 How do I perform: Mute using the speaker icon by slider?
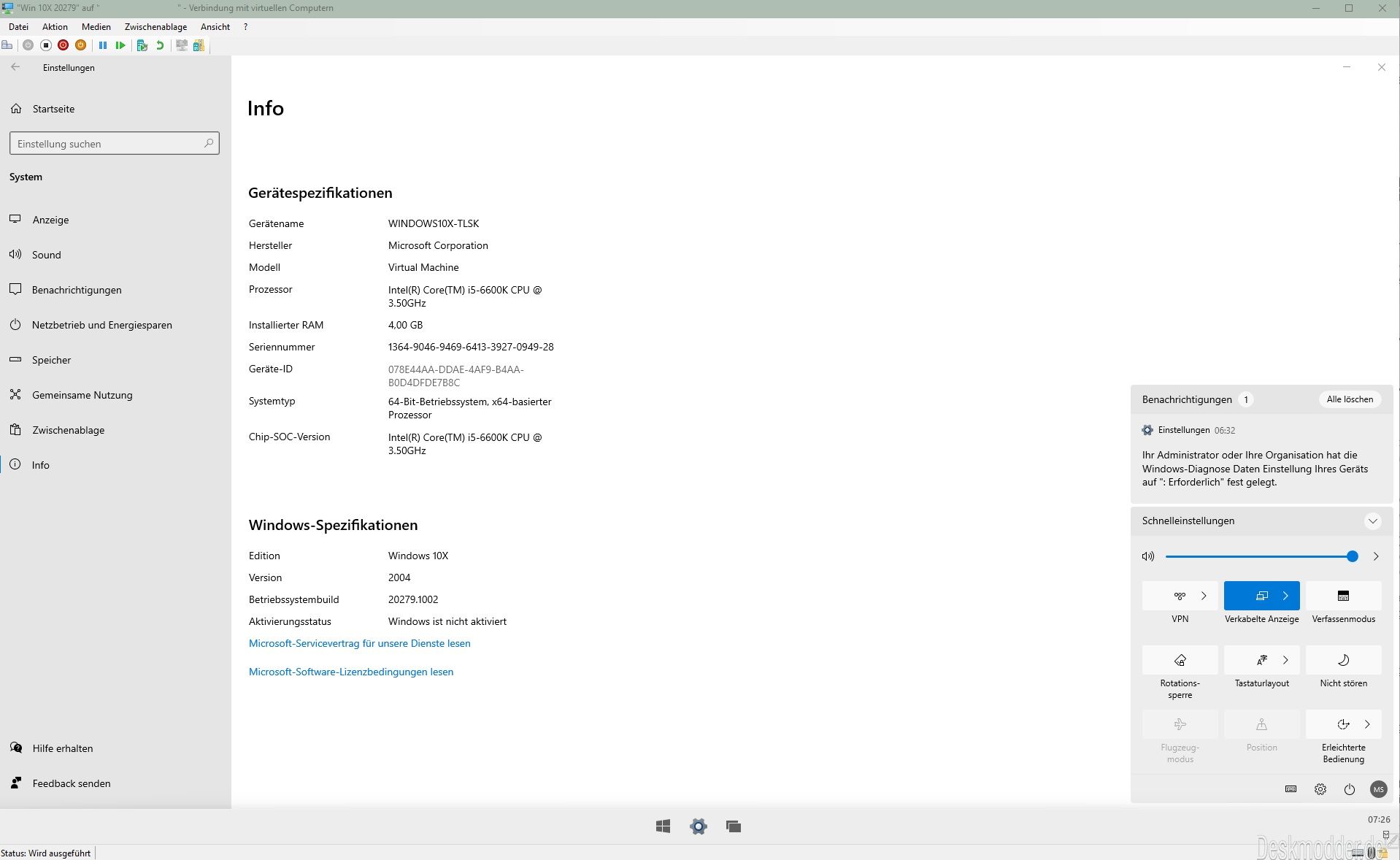click(1147, 556)
